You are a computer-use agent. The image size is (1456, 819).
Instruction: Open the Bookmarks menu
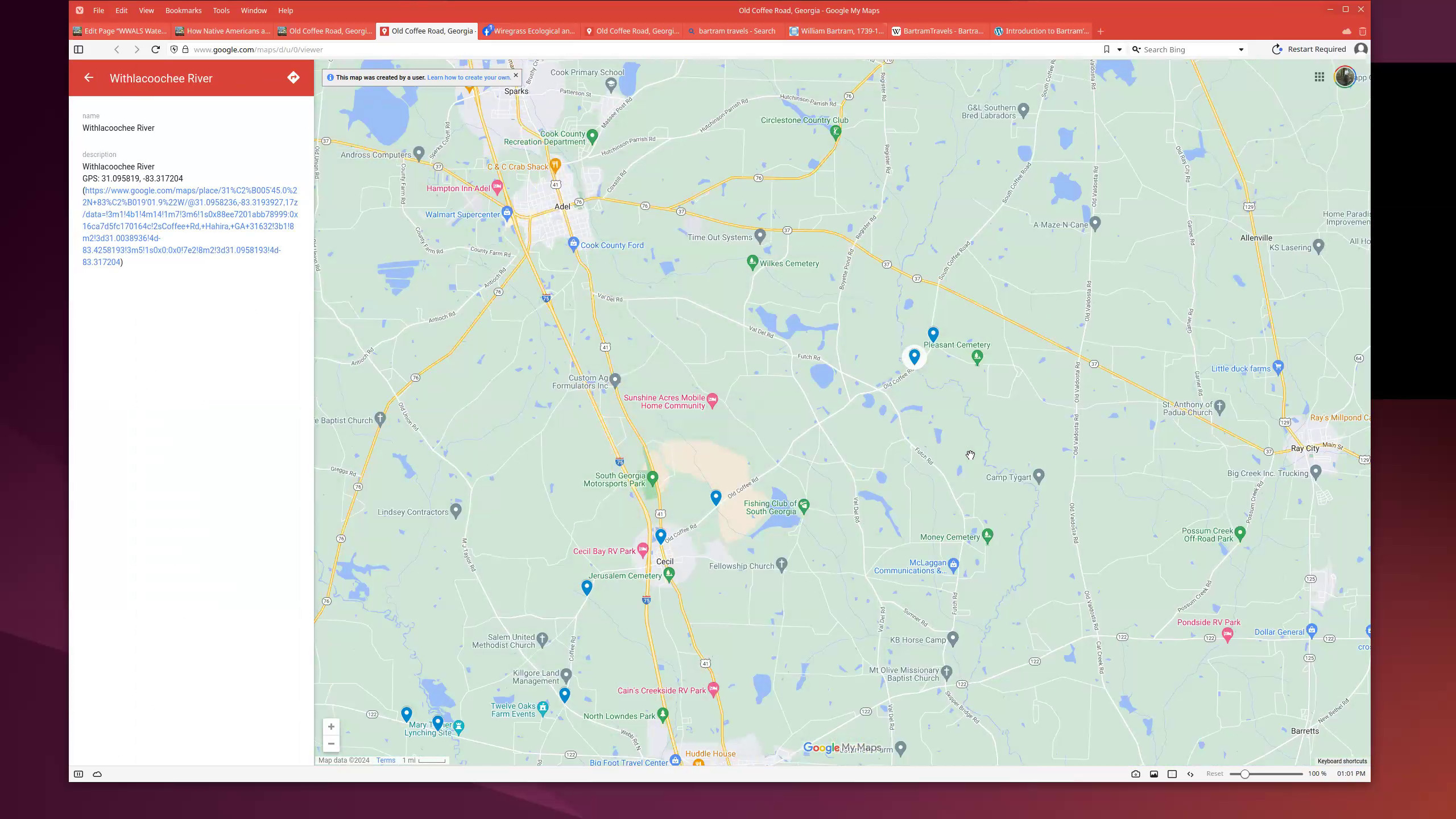(183, 10)
